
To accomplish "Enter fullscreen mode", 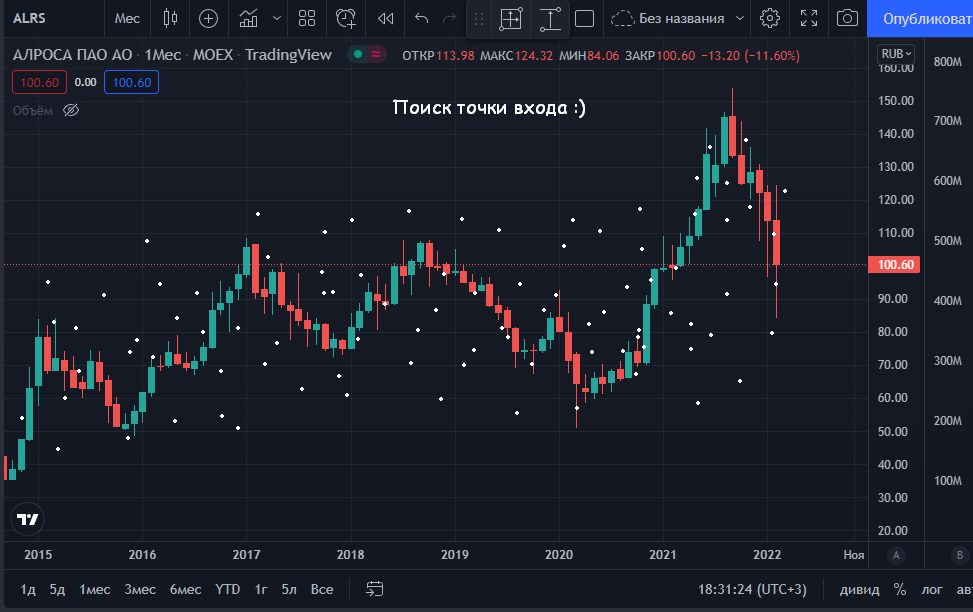I will [809, 18].
